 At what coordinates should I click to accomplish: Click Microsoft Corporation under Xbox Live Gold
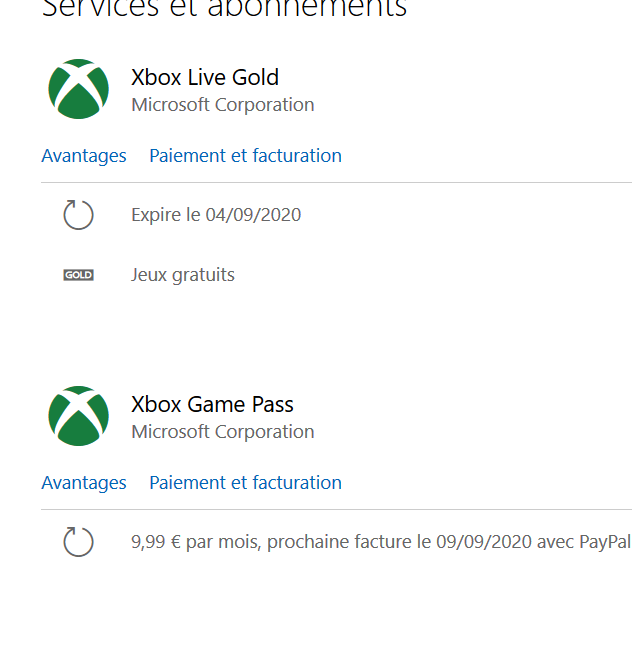click(223, 105)
